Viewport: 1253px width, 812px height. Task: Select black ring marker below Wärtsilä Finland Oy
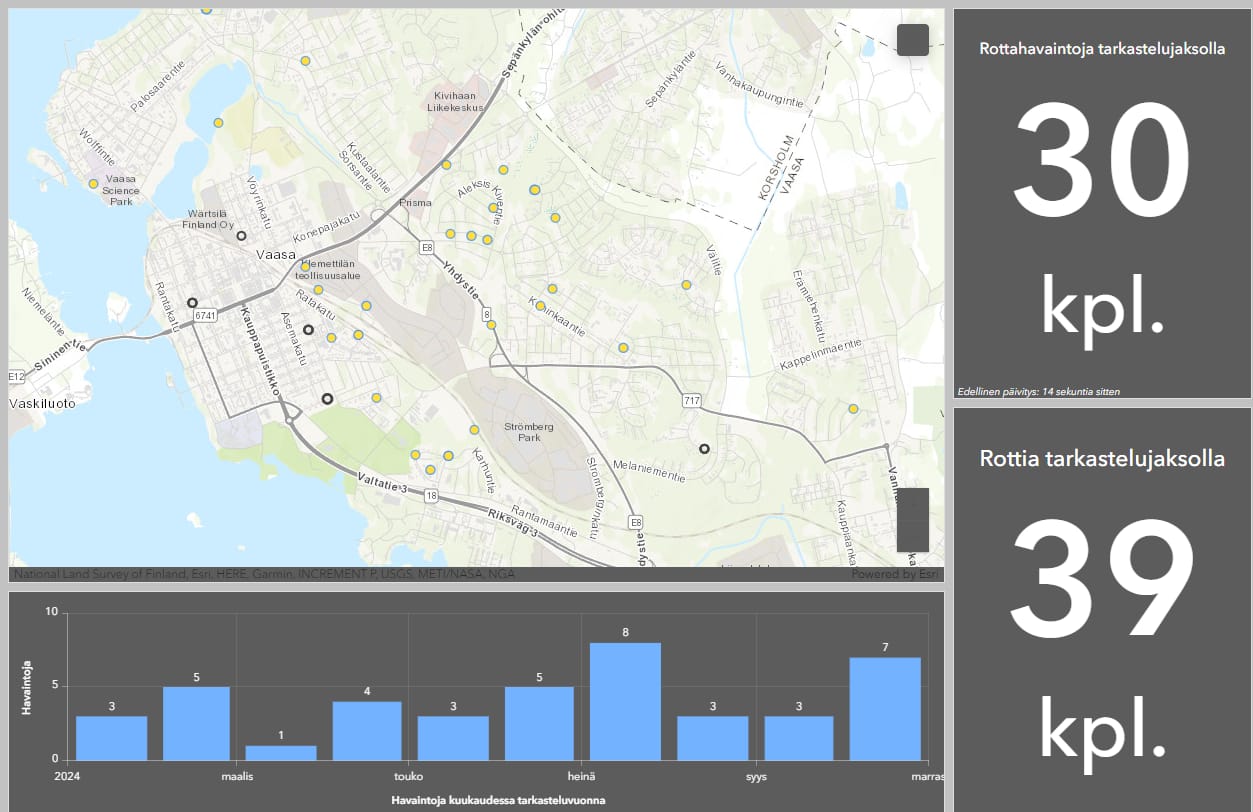coord(241,236)
